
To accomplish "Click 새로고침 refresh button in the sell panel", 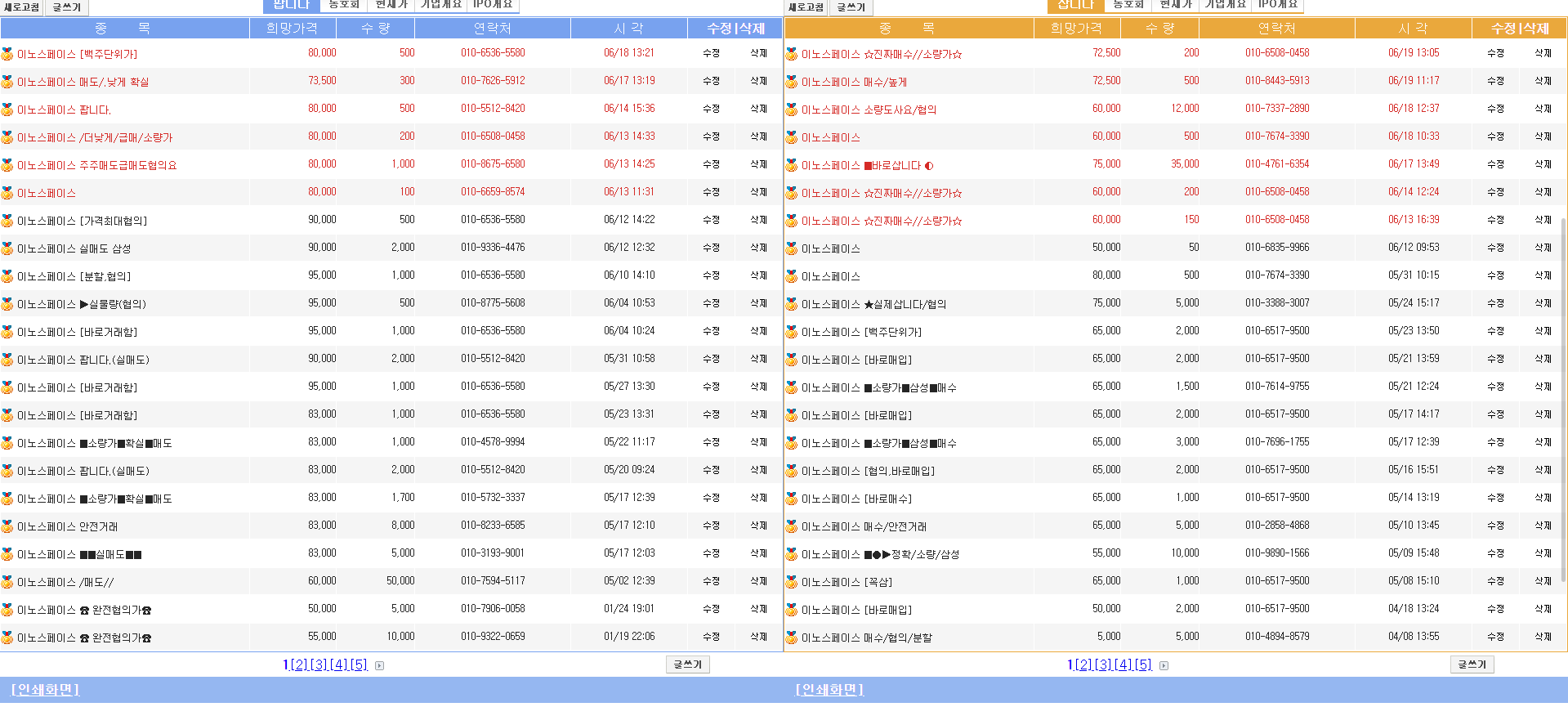I will click(21, 7).
